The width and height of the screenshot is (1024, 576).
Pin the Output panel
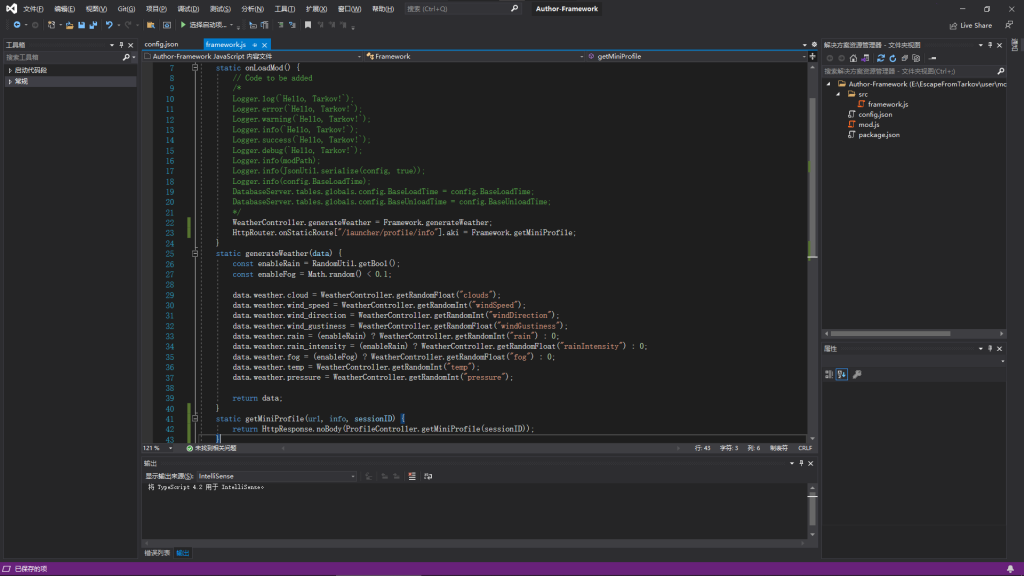pos(801,463)
